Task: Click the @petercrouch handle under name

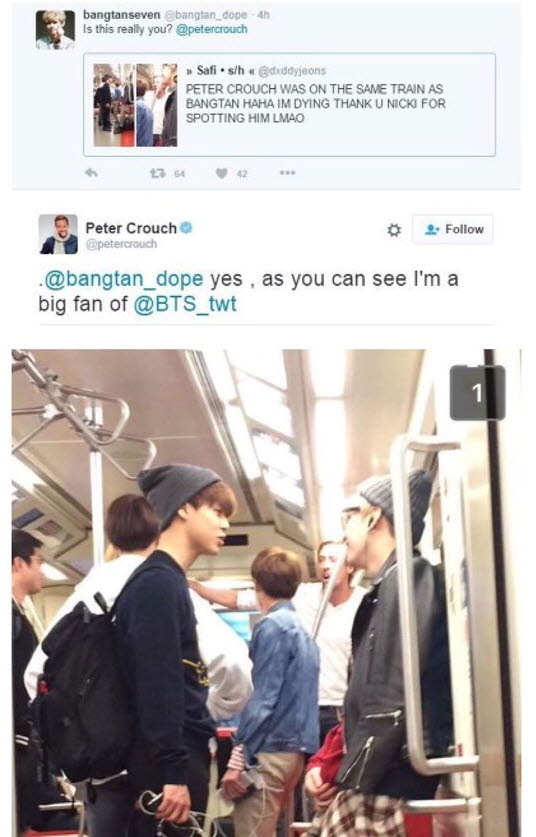Action: (121, 244)
